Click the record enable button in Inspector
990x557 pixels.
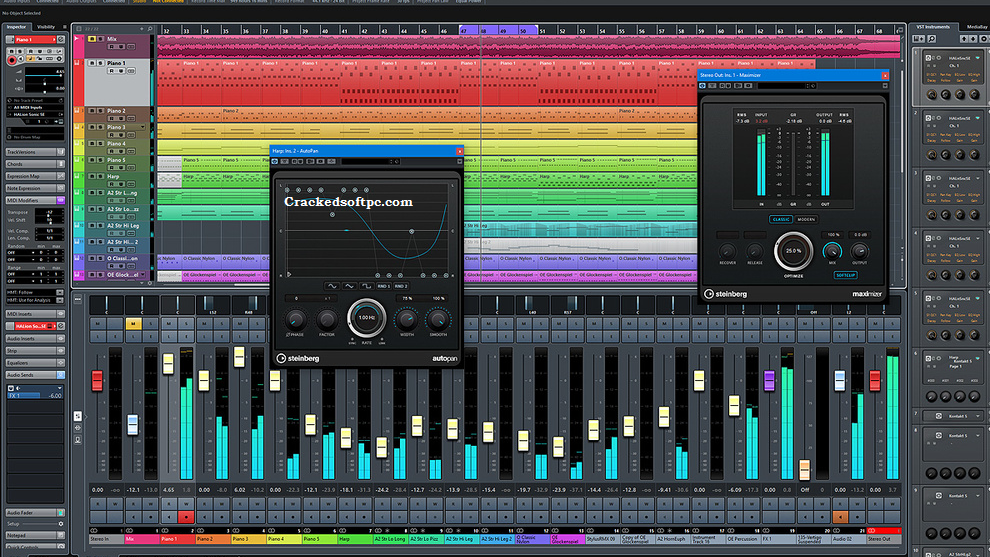11,61
